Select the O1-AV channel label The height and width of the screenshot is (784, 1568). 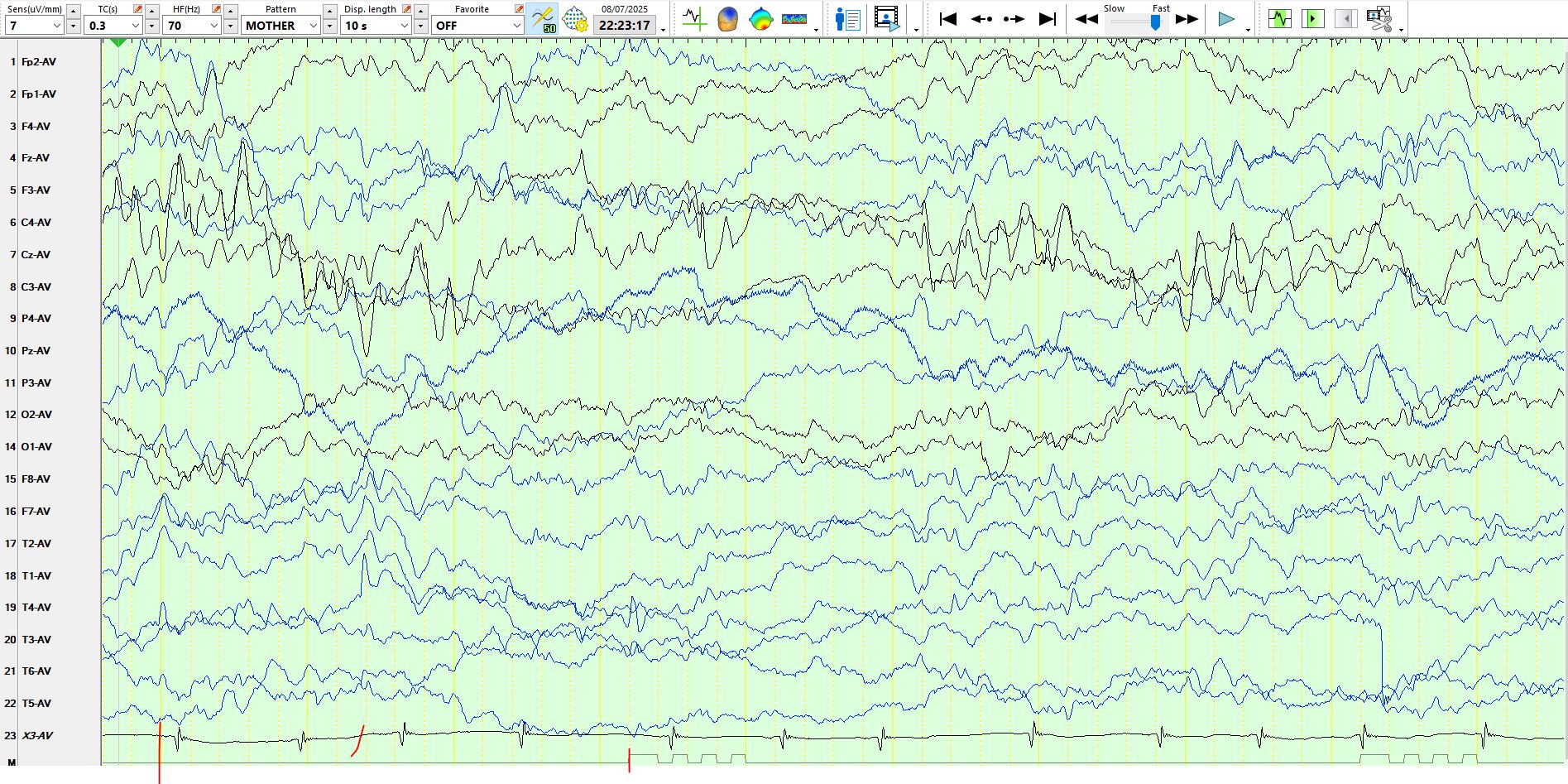coord(36,447)
